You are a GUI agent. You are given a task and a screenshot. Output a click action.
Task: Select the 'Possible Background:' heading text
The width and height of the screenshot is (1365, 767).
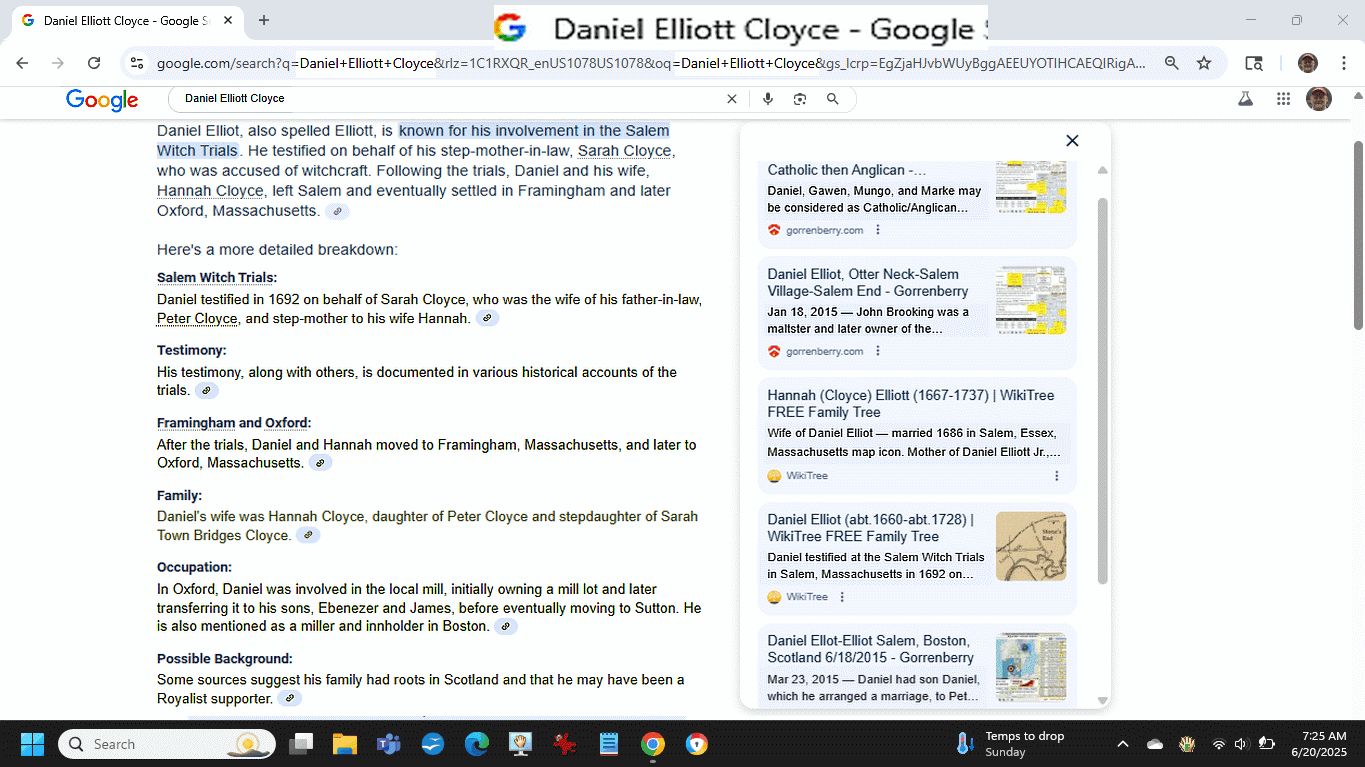(225, 659)
